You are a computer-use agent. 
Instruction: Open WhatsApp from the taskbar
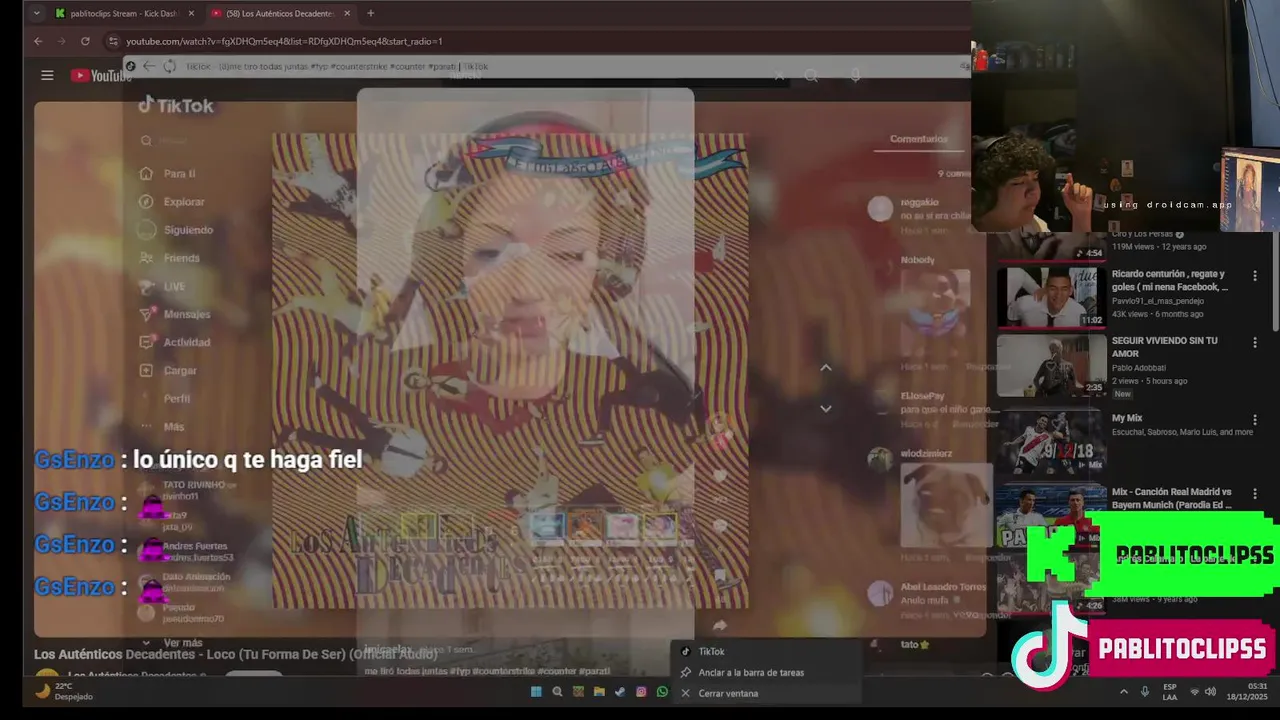click(x=662, y=692)
